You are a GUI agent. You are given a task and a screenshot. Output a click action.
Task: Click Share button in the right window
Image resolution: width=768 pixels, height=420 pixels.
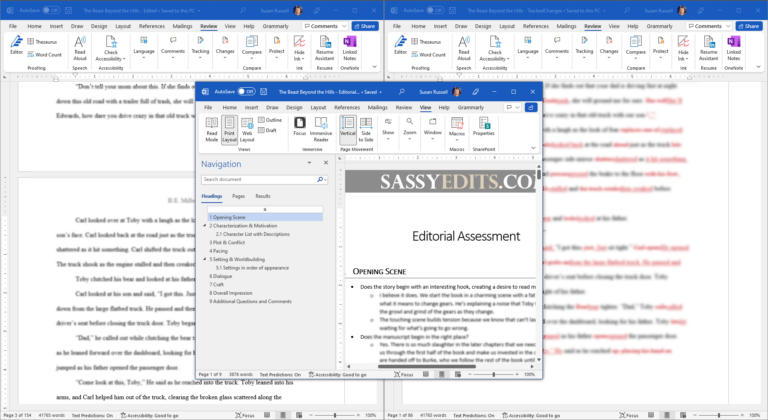pyautogui.click(x=749, y=26)
